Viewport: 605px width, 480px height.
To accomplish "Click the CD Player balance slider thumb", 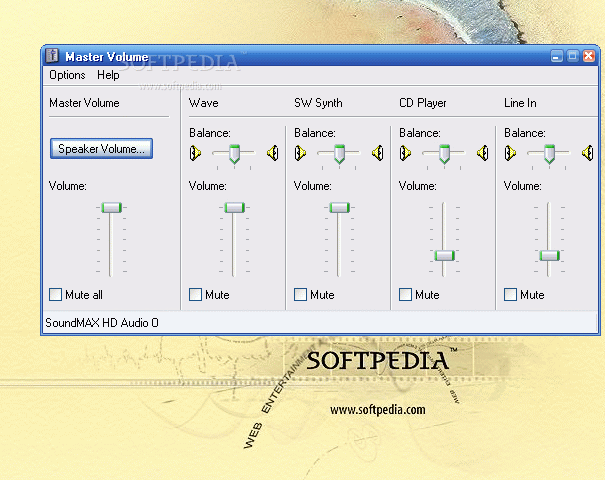I will (x=444, y=154).
